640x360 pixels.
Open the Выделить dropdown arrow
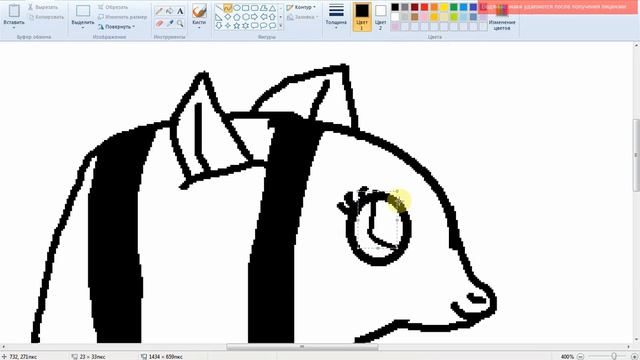pos(83,28)
